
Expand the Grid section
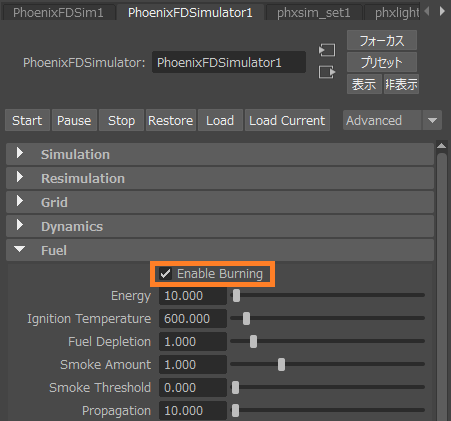pos(220,202)
